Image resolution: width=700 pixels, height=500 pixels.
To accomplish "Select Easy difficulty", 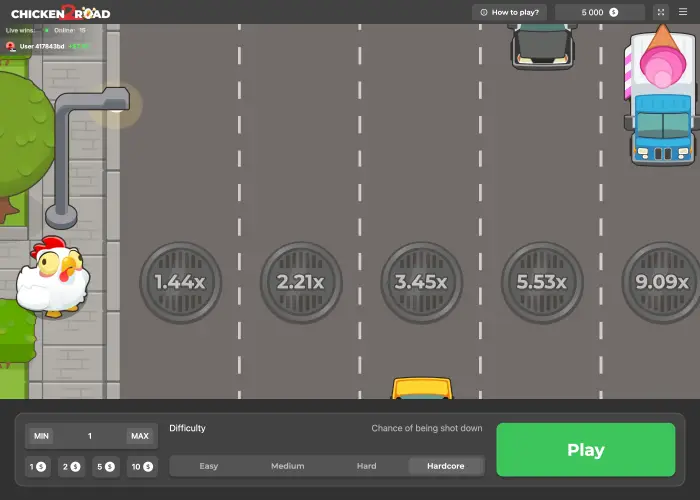I will point(208,466).
